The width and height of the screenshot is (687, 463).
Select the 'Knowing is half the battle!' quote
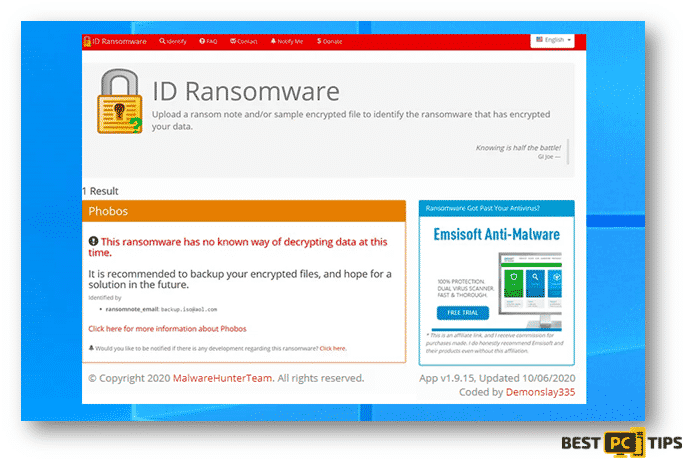coord(518,148)
